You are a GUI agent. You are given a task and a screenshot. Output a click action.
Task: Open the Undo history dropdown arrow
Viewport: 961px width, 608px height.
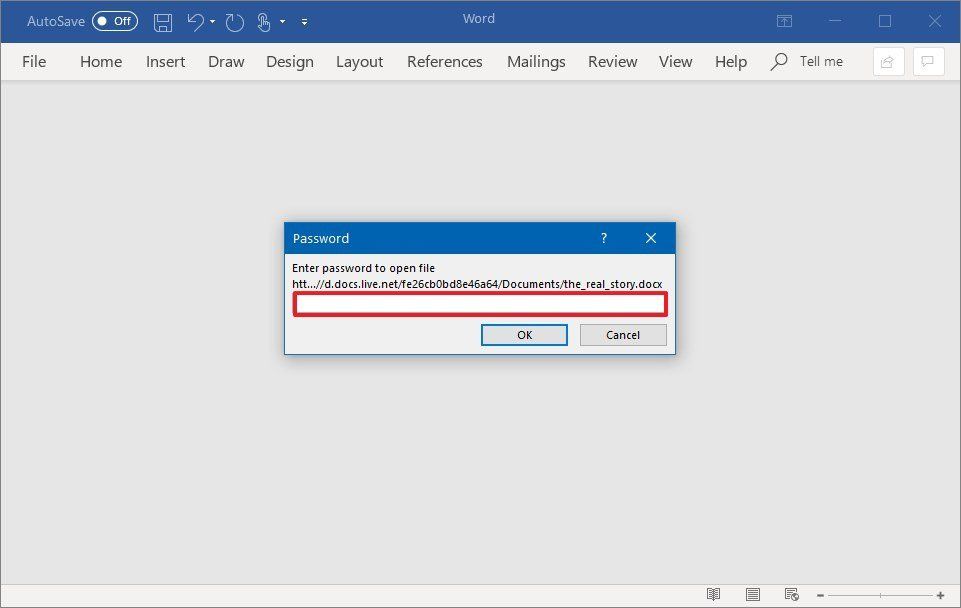pyautogui.click(x=212, y=21)
